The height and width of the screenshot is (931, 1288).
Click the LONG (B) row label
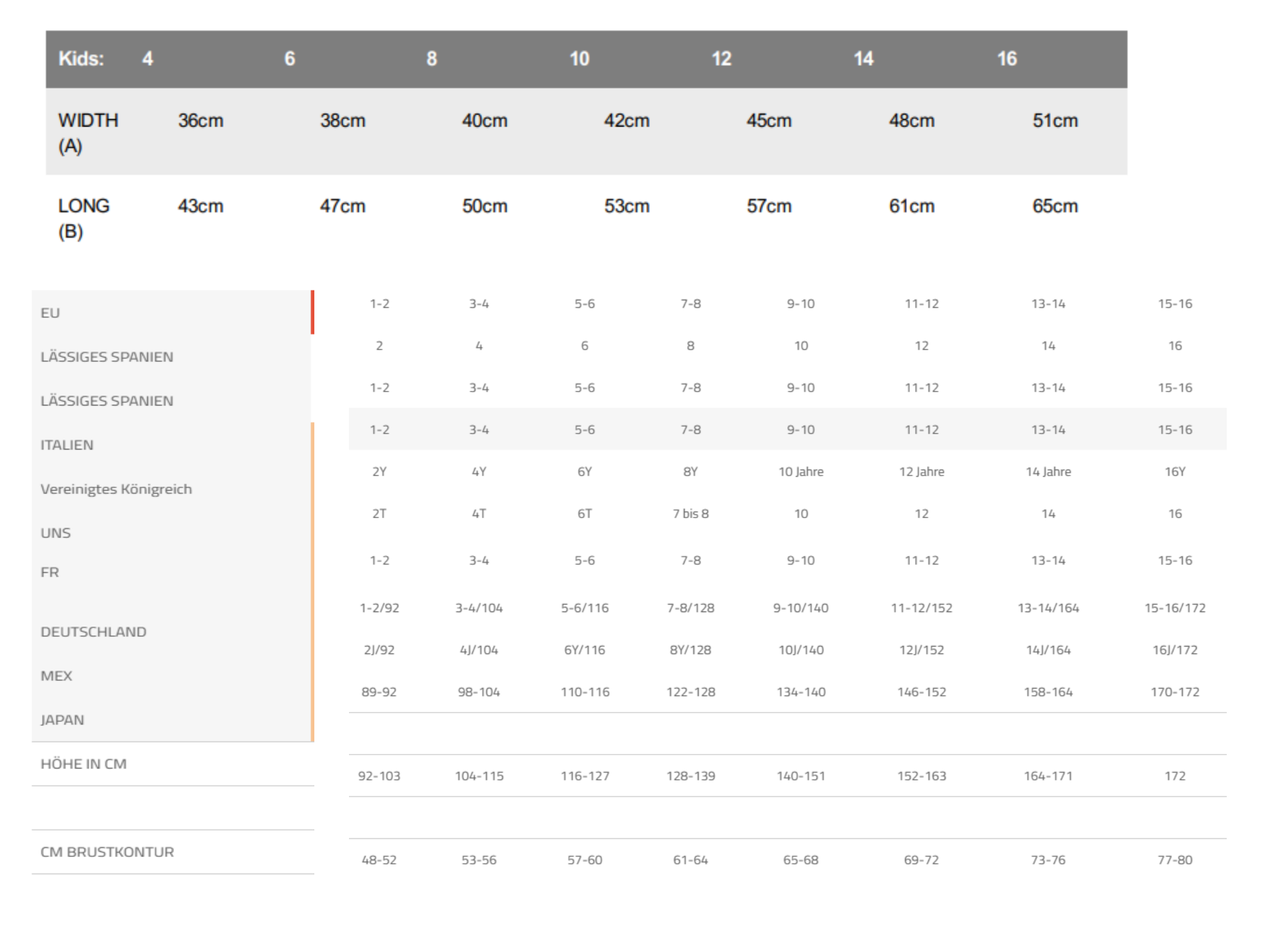pyautogui.click(x=83, y=218)
